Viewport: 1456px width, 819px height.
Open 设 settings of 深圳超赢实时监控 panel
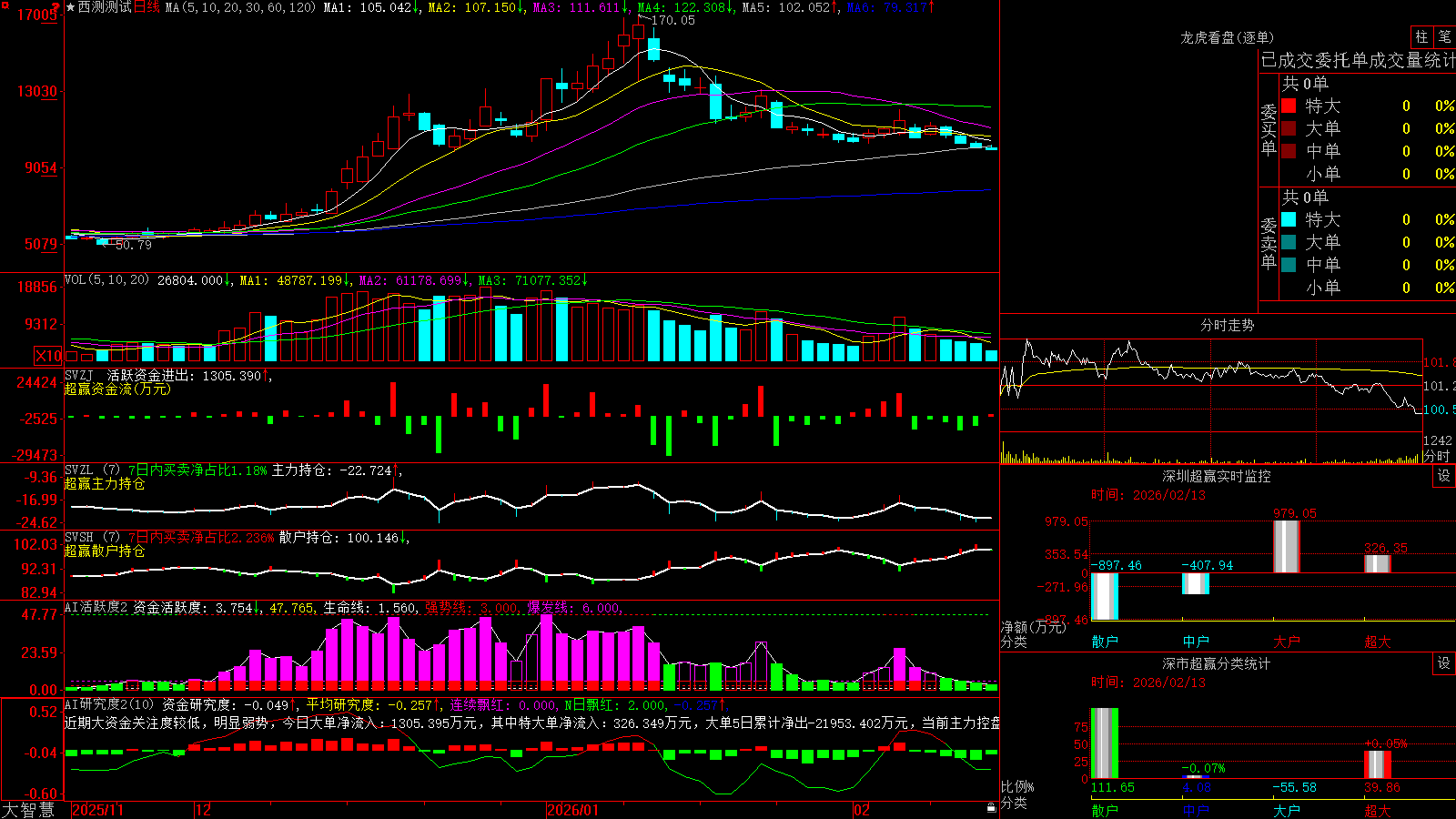pos(1444,476)
